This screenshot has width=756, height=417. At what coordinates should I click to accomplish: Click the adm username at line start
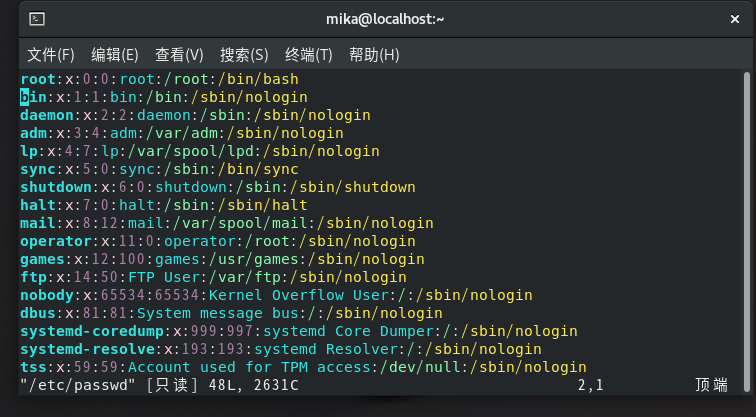pyautogui.click(x=34, y=133)
